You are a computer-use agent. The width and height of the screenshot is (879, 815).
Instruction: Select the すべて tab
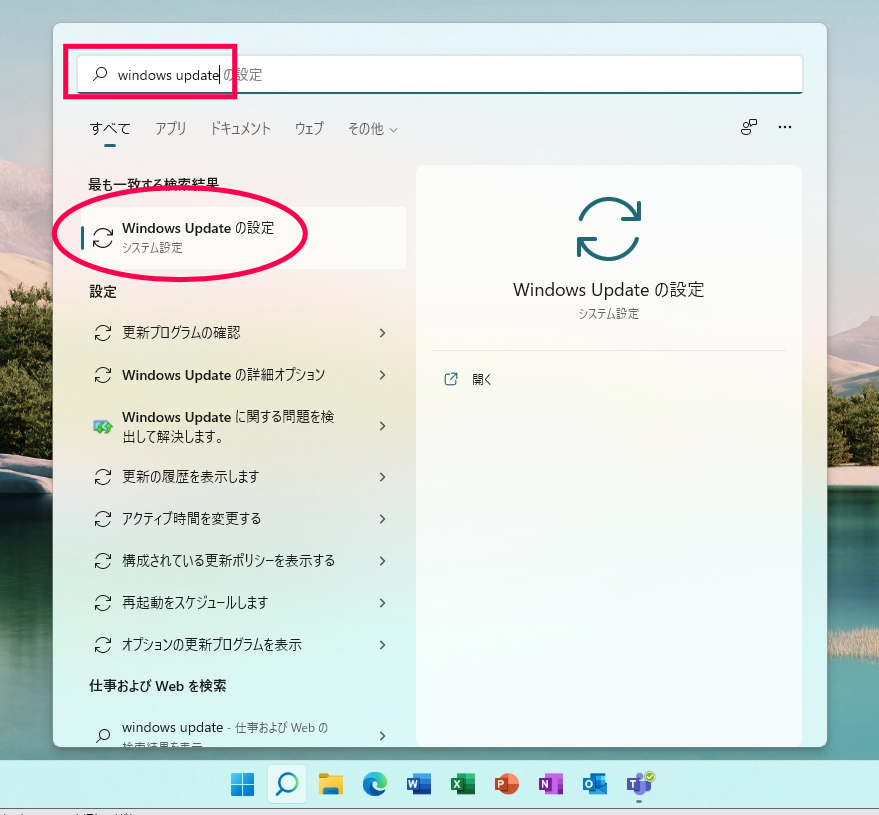[x=110, y=129]
